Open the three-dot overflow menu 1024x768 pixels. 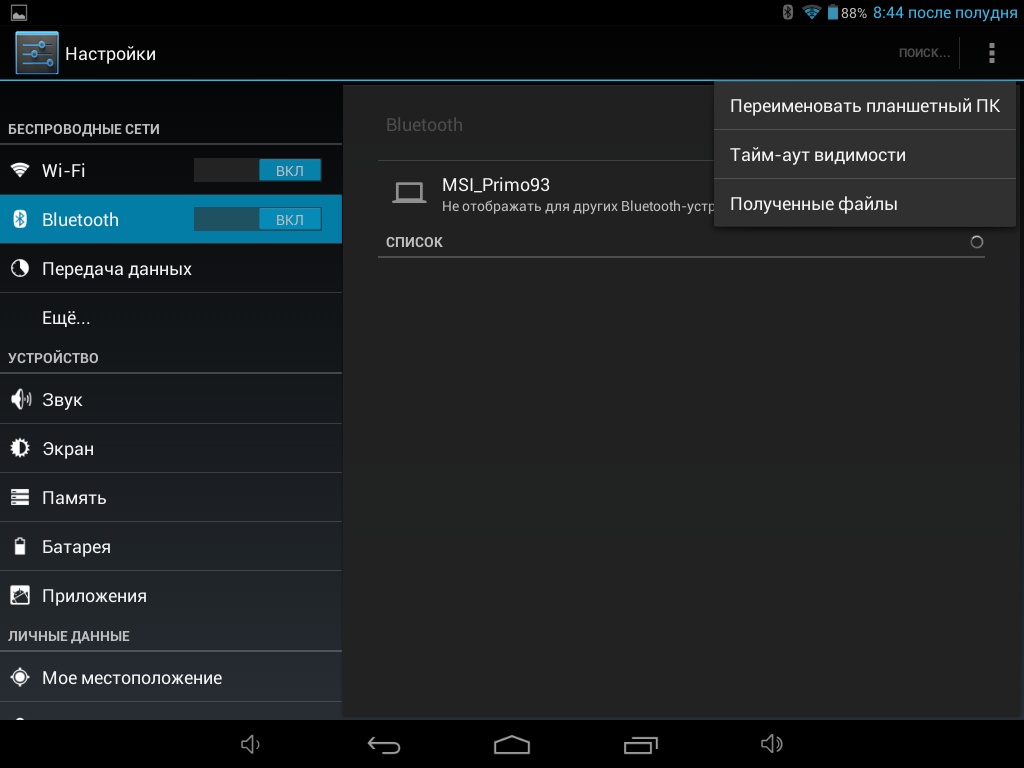click(x=991, y=53)
